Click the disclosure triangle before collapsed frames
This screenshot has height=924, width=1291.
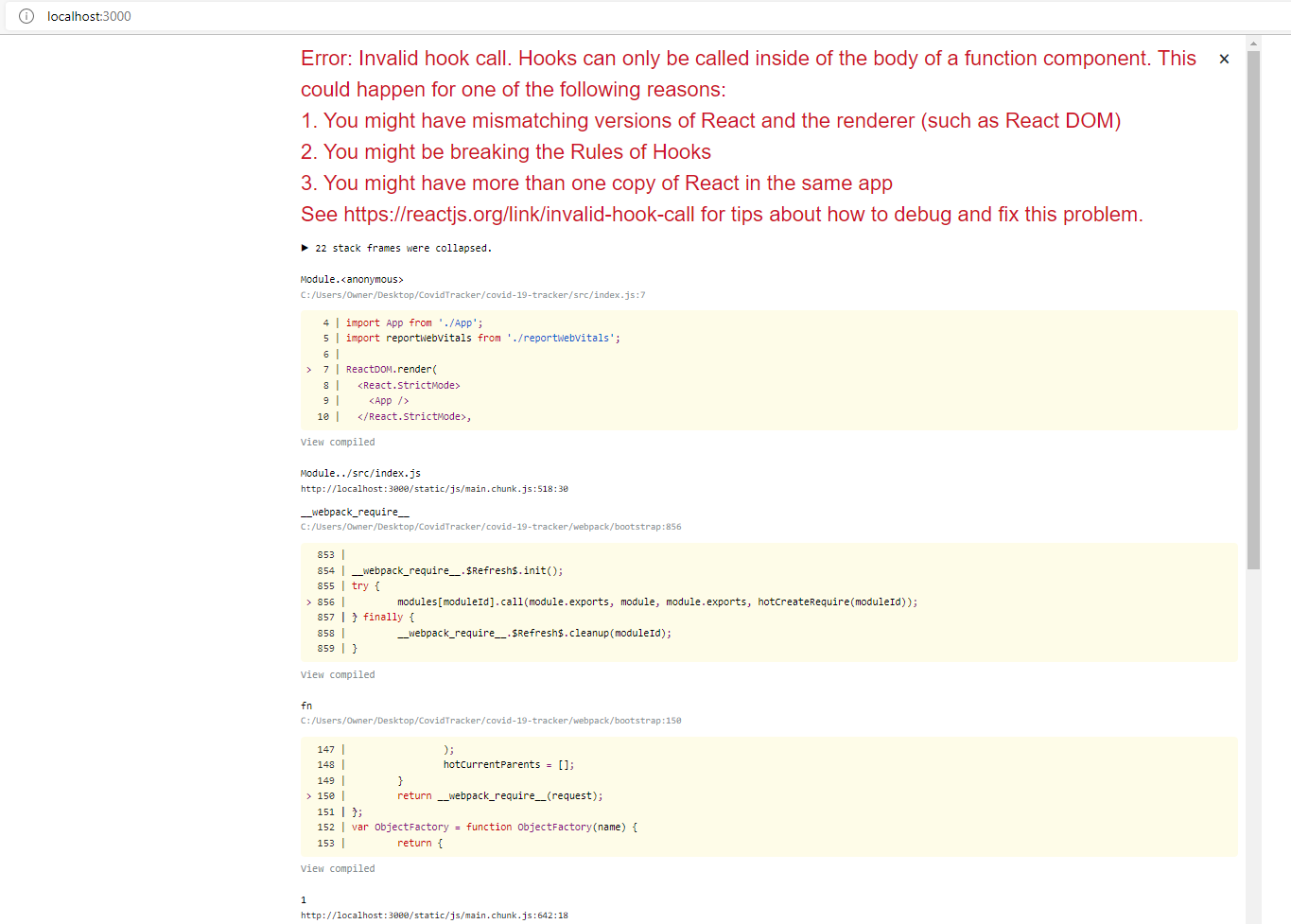(x=305, y=248)
